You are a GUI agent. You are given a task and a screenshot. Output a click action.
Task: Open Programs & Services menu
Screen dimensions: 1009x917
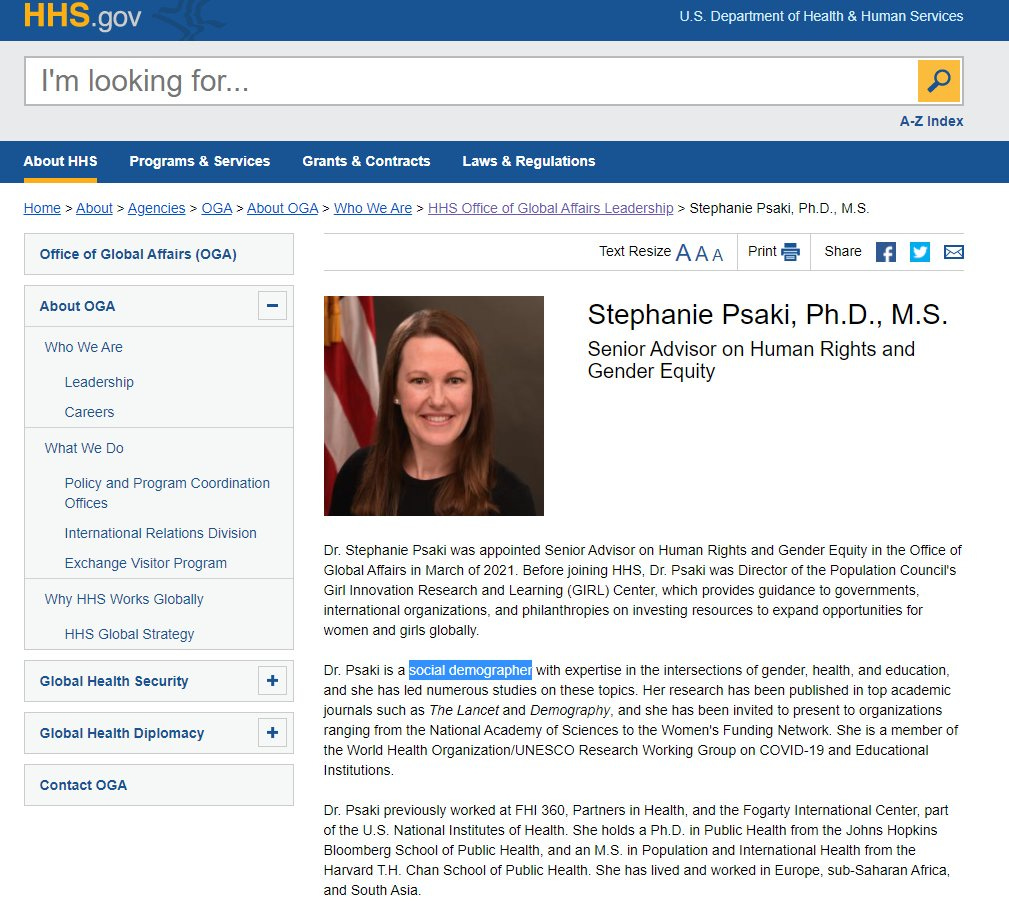199,162
